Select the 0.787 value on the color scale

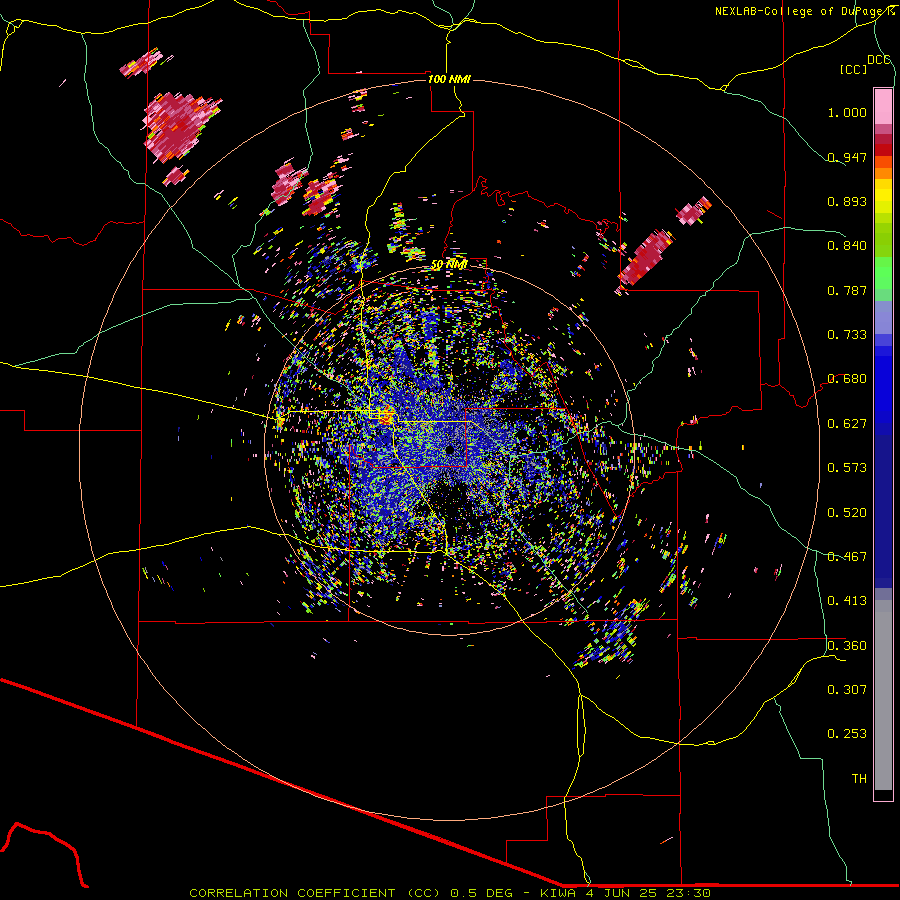[x=847, y=290]
